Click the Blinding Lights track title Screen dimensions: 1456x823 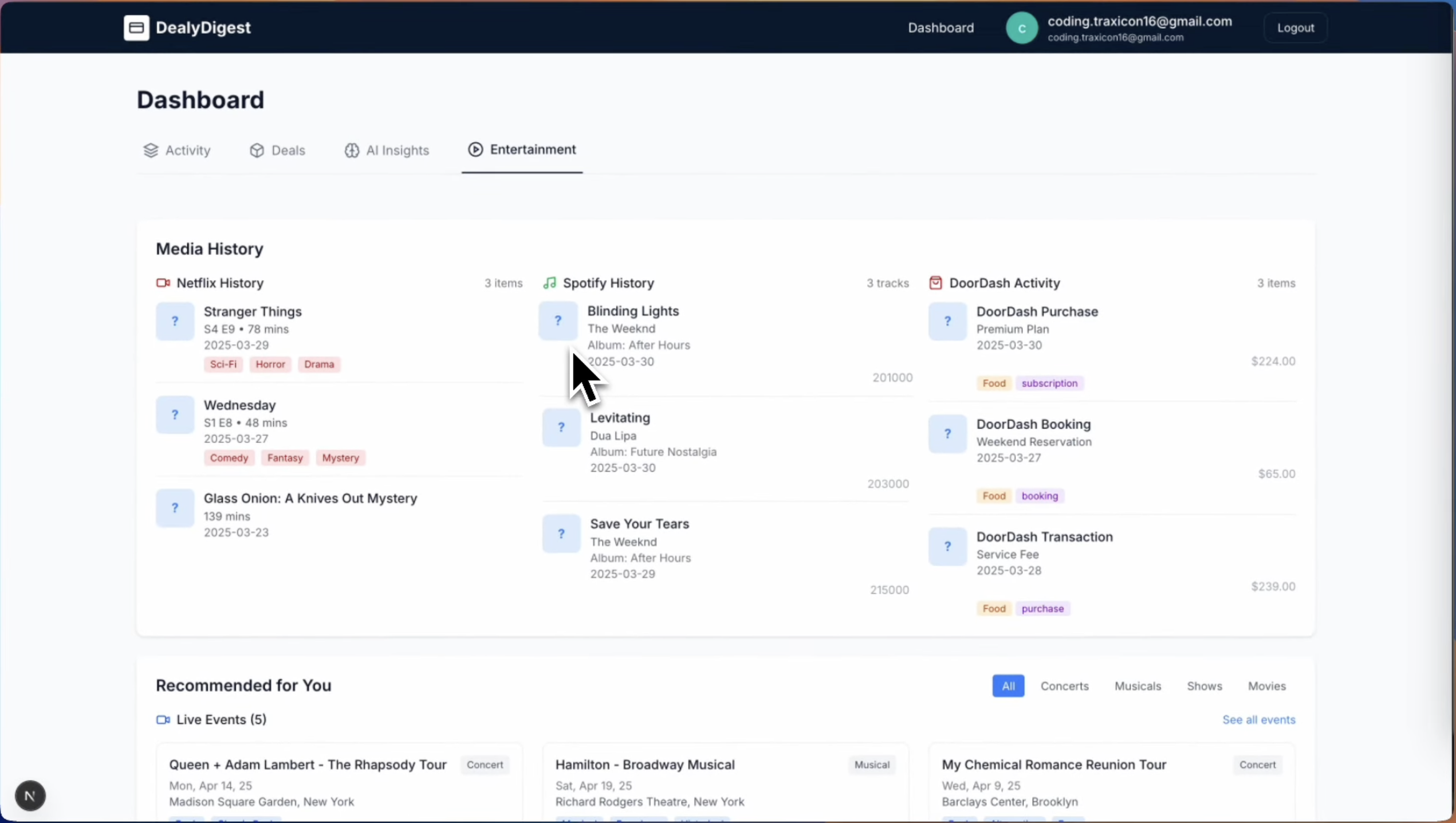tap(633, 311)
